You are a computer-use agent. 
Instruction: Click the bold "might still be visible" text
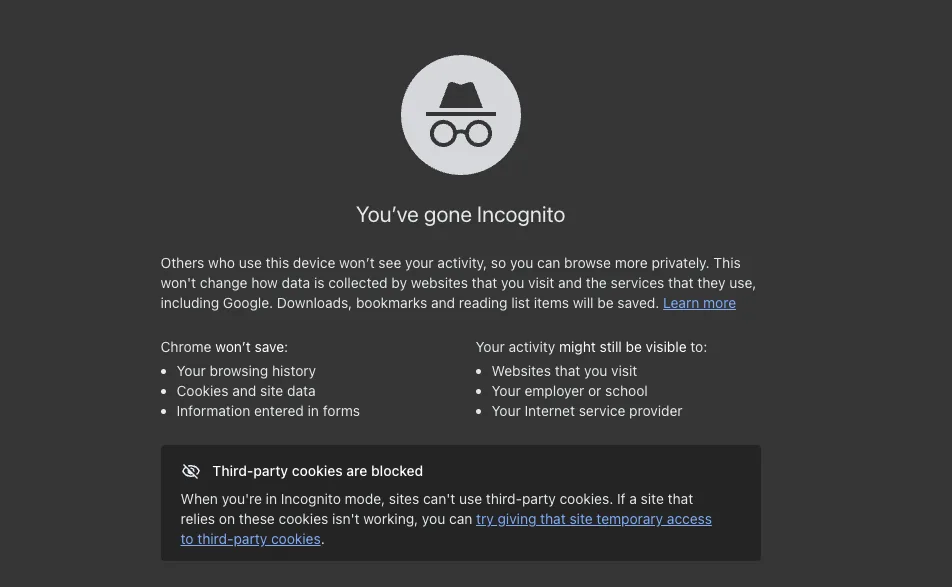pyautogui.click(x=623, y=347)
